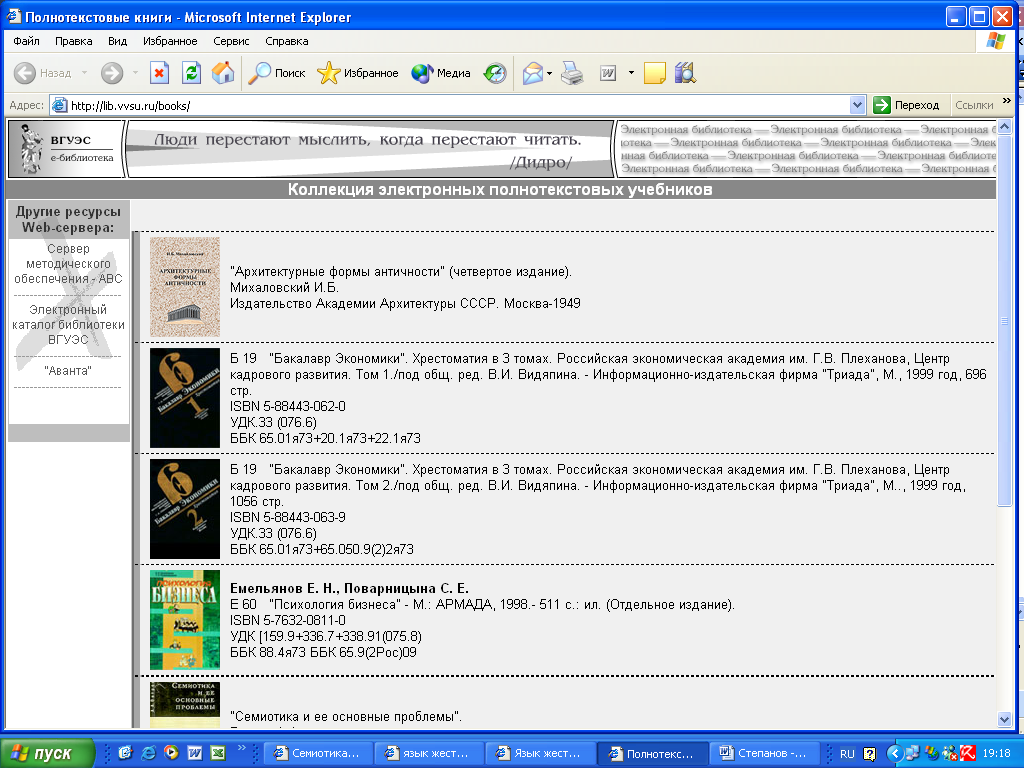Refresh the page with green arrows icon
Viewport: 1024px width, 768px height.
tap(191, 73)
